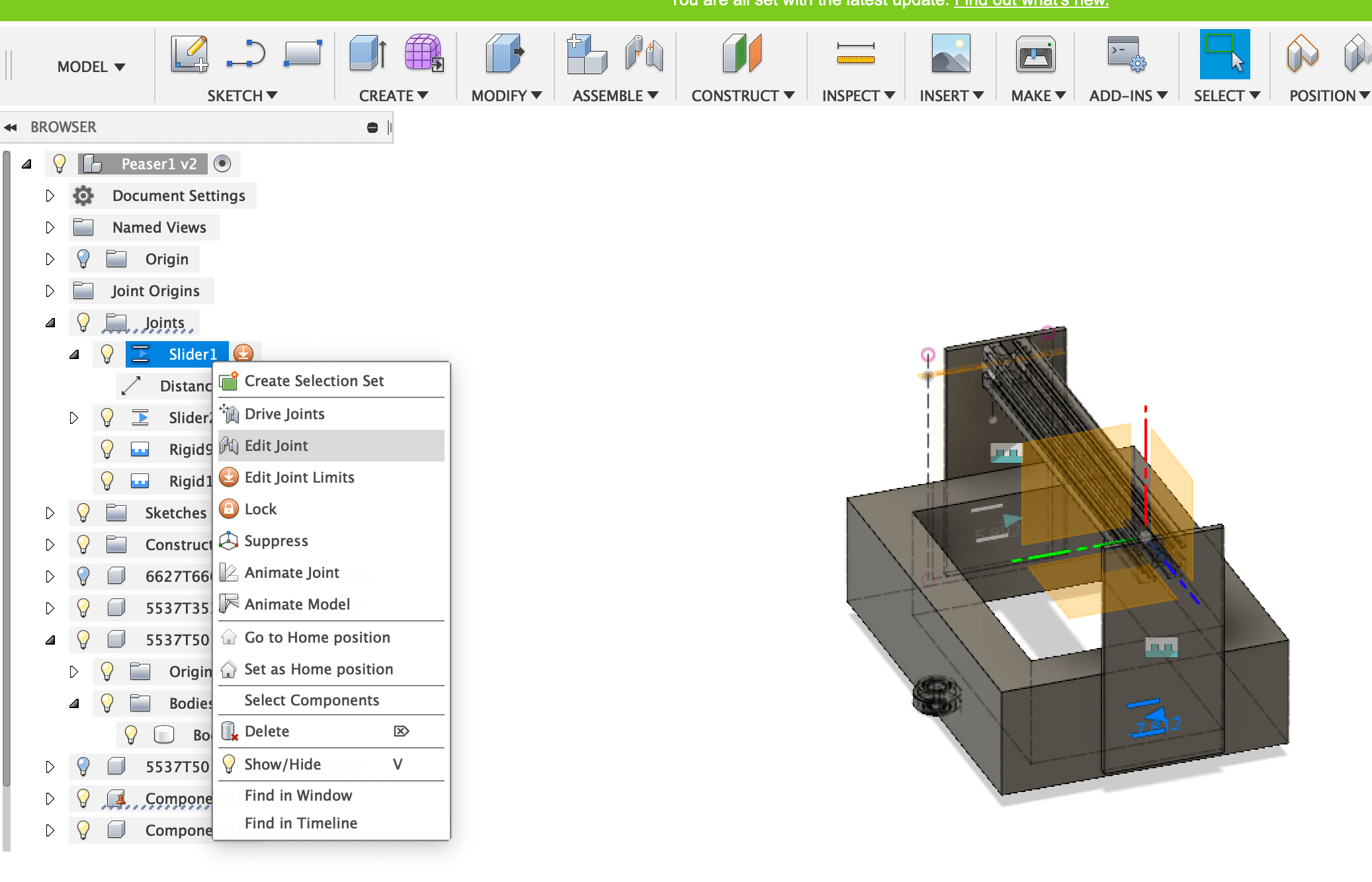Click the Offset Plane construct icon
1372x882 pixels.
click(x=742, y=54)
